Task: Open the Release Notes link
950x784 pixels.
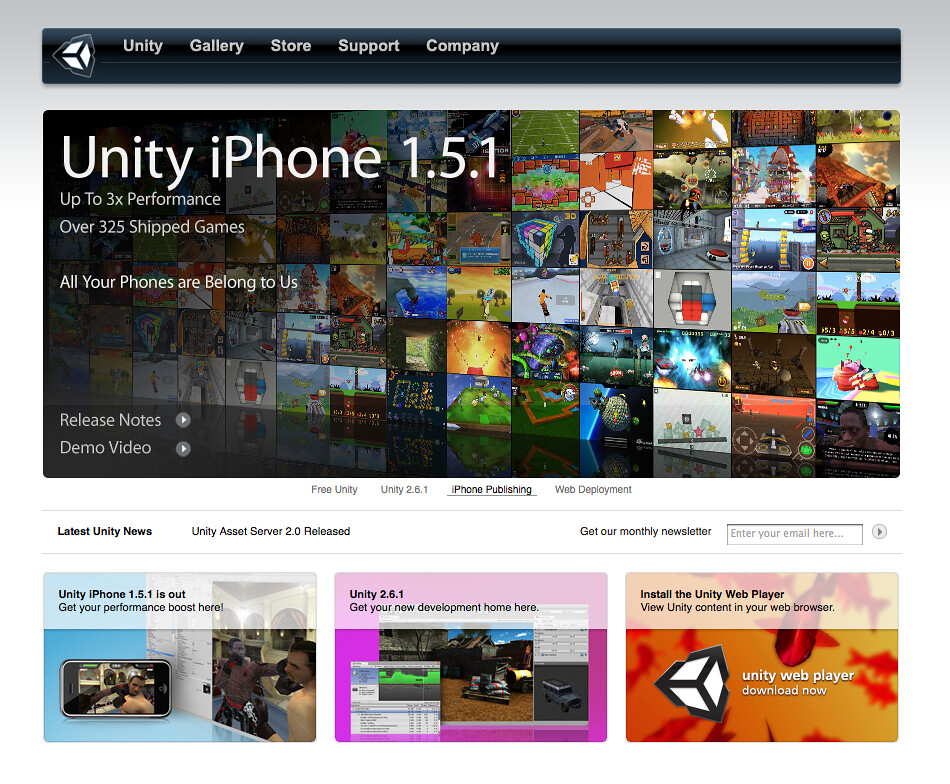Action: [110, 420]
